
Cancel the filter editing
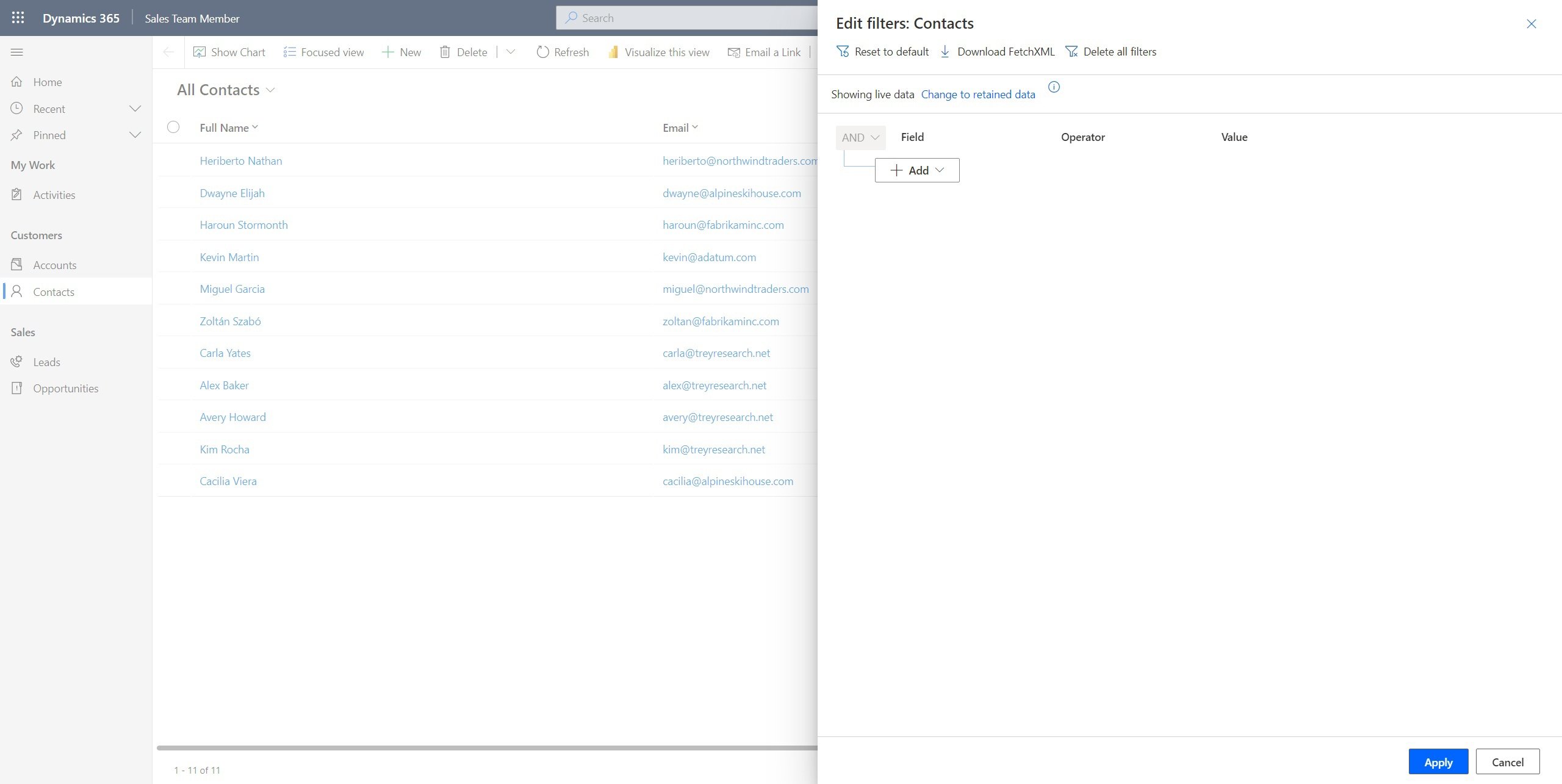pos(1508,762)
